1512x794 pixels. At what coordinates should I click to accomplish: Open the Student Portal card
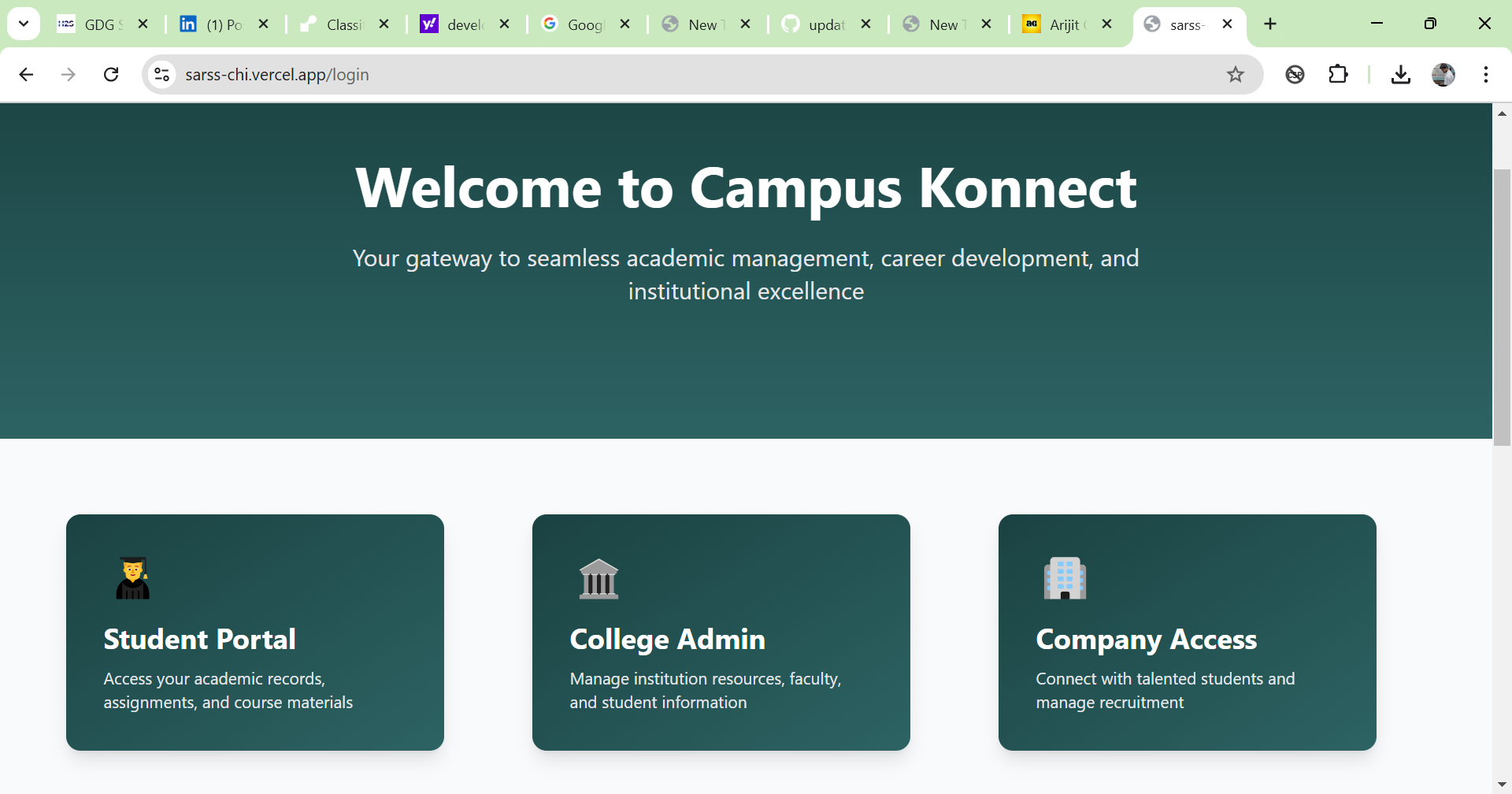tap(255, 633)
